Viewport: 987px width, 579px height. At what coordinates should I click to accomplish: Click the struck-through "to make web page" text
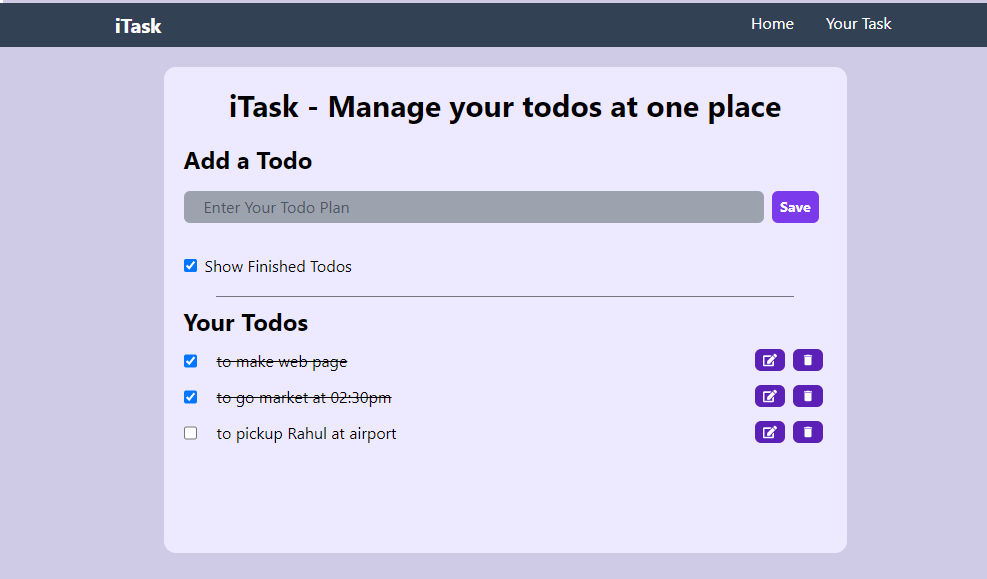[282, 361]
